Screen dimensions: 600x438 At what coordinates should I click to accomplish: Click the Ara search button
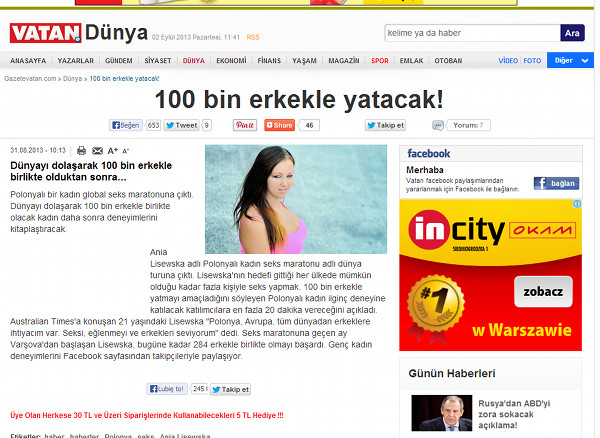coord(572,33)
